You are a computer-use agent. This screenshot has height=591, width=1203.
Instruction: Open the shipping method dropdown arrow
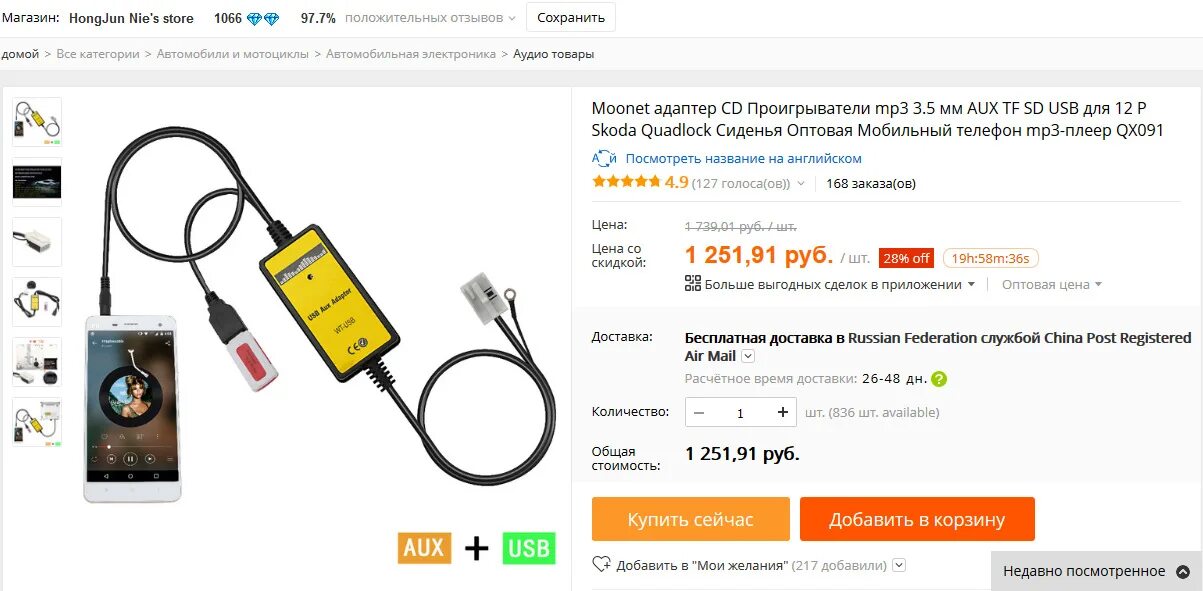coord(748,356)
